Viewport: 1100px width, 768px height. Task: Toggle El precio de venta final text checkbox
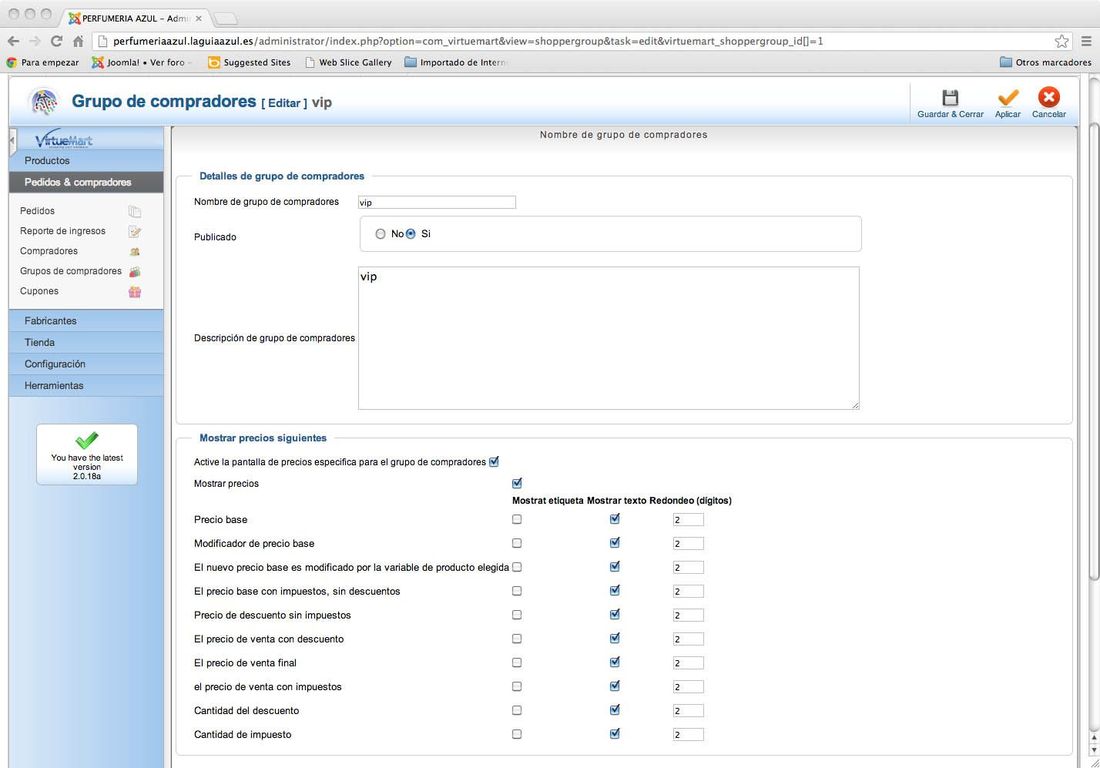click(x=615, y=662)
